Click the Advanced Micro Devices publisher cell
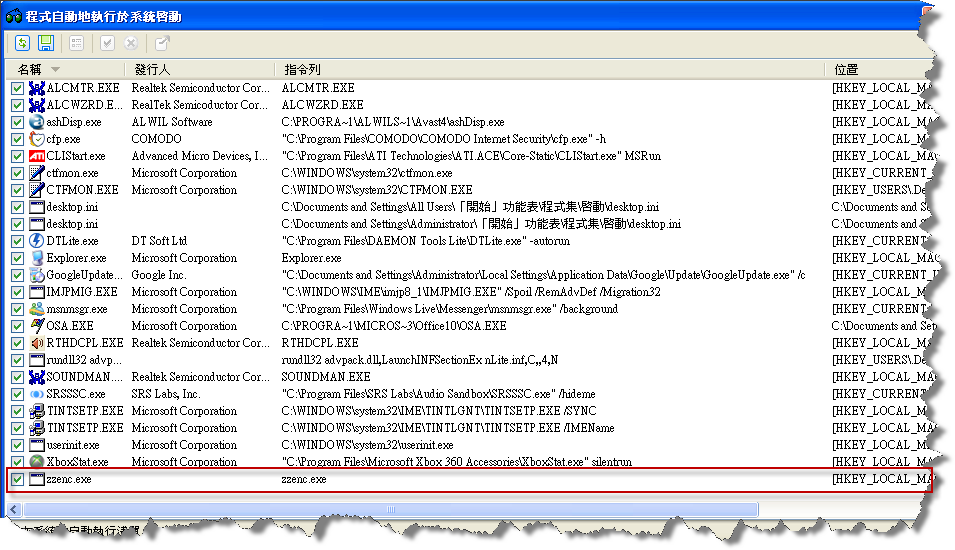 (x=199, y=157)
